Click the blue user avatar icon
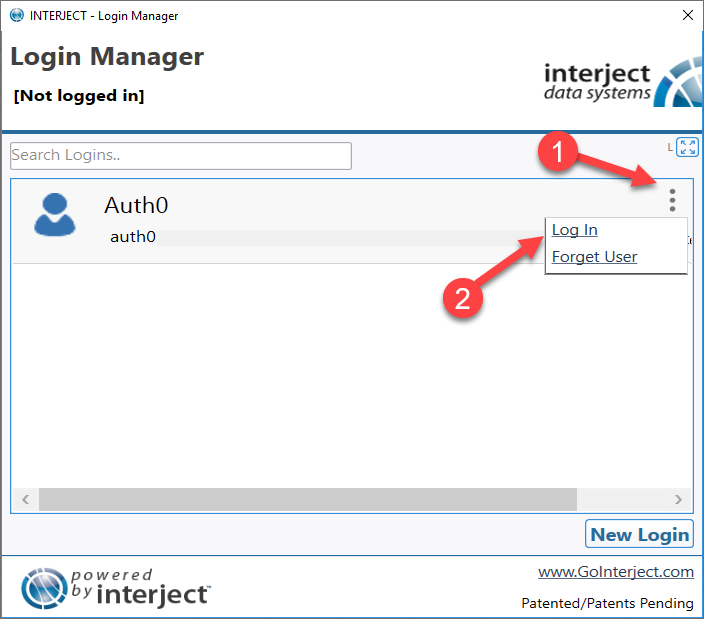Image resolution: width=704 pixels, height=619 pixels. click(55, 215)
